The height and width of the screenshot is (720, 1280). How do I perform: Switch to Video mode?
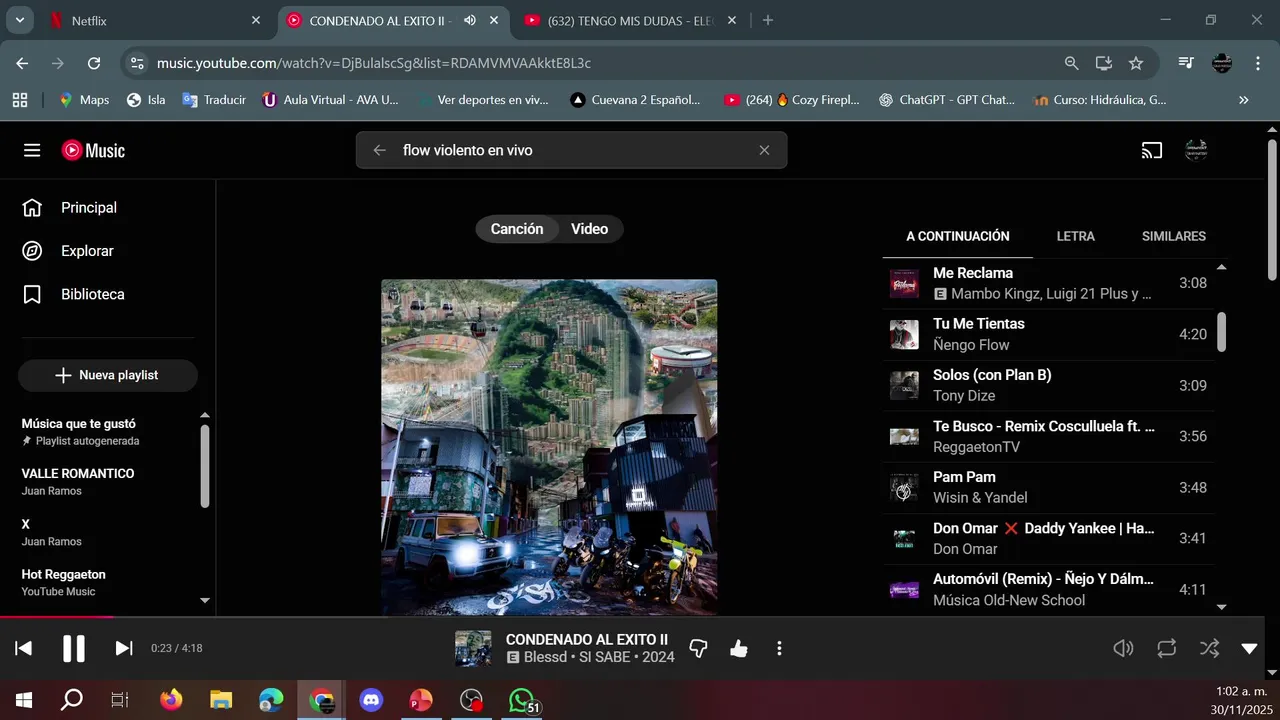590,229
